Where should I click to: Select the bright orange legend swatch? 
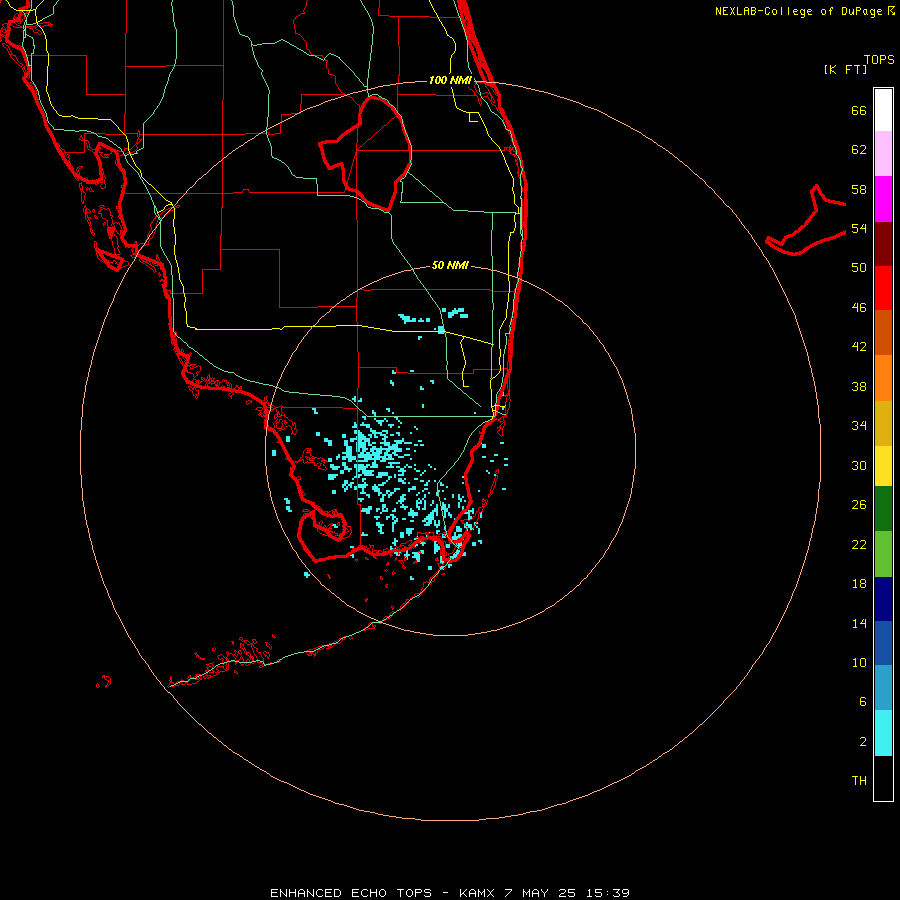pos(883,378)
